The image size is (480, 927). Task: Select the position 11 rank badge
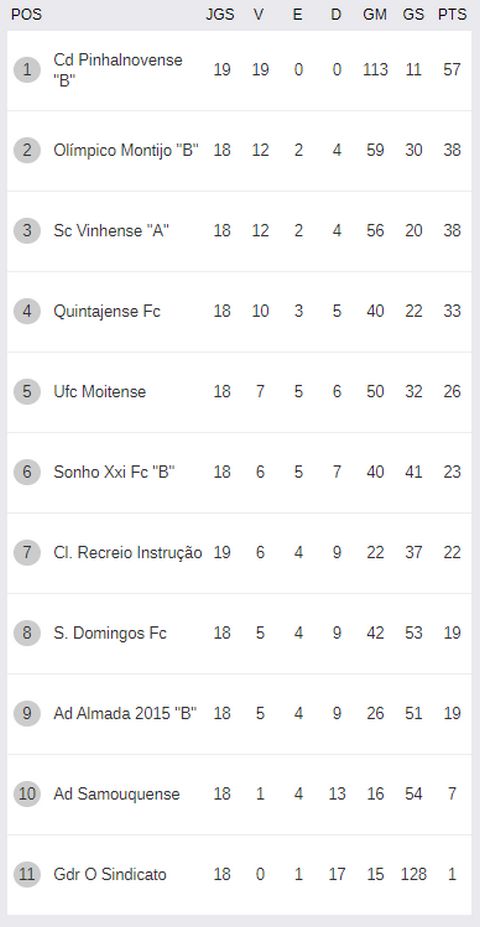[x=27, y=874]
